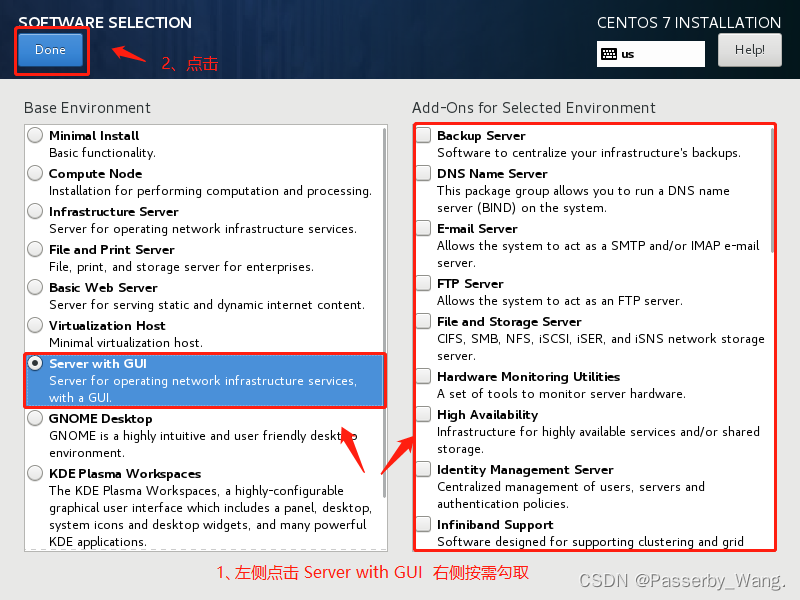Screen dimensions: 800x600
Task: Pick KDE Plasma Workspaces radio button
Action: [x=35, y=473]
